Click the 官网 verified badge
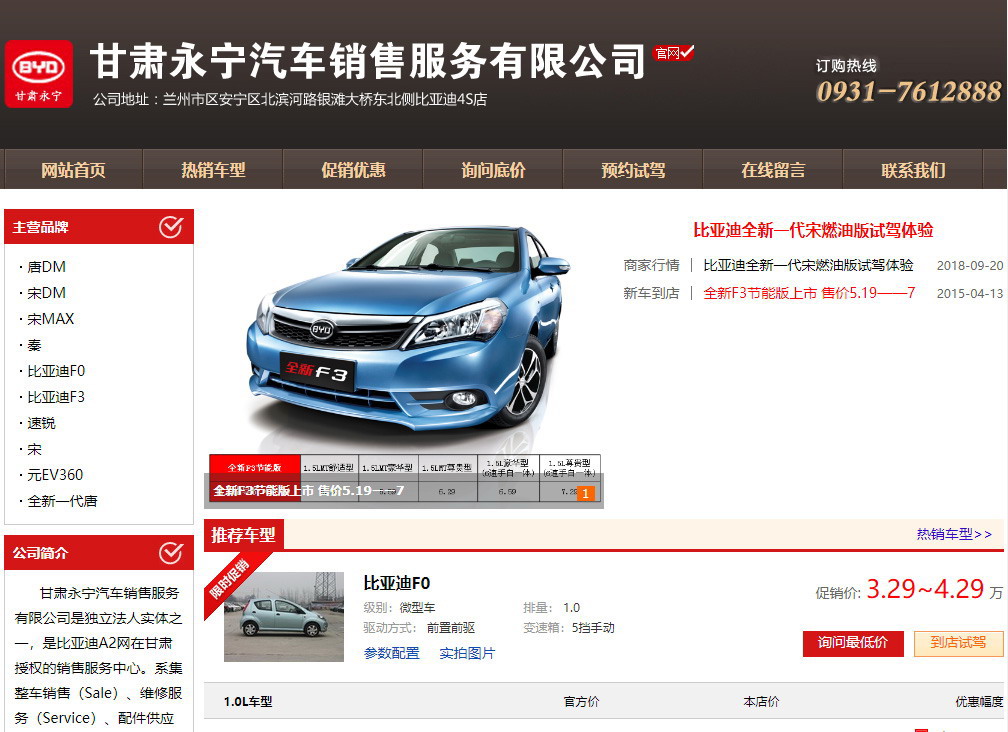The height and width of the screenshot is (732, 1008). [673, 53]
